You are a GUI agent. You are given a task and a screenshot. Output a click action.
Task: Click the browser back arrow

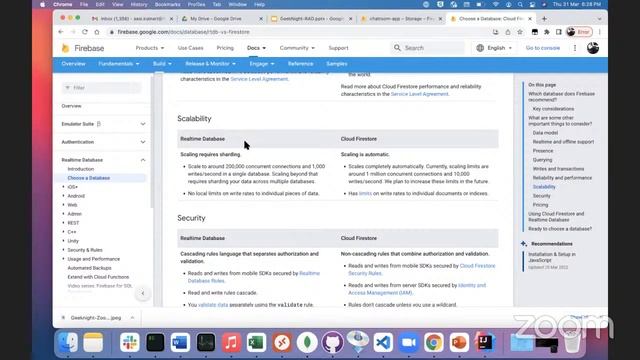click(61, 32)
